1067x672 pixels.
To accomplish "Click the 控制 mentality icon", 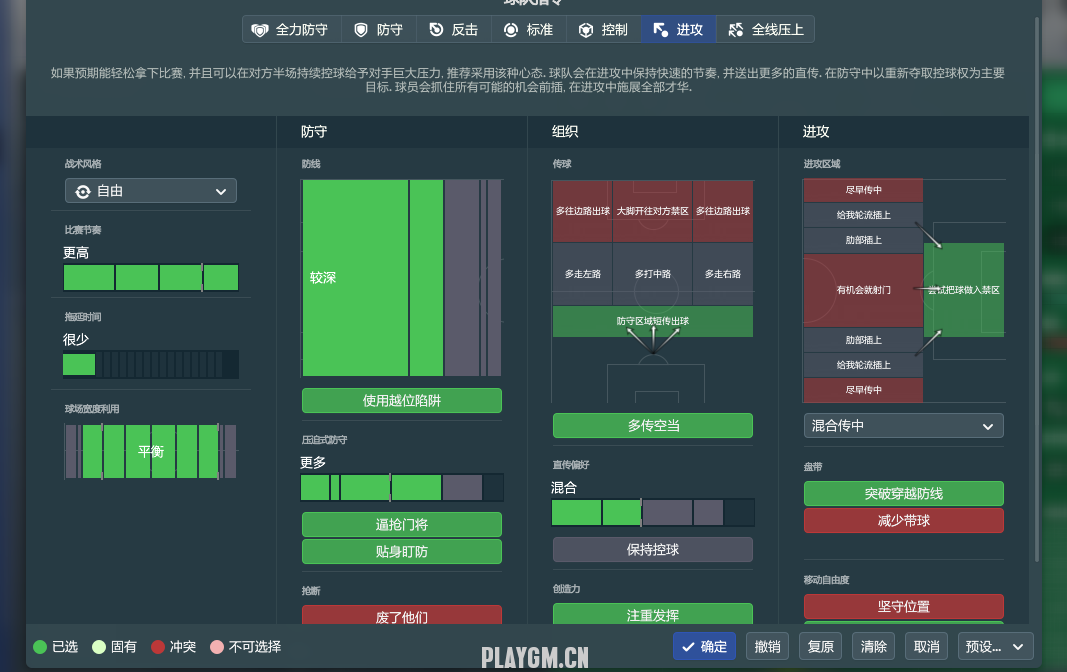I will click(x=586, y=30).
